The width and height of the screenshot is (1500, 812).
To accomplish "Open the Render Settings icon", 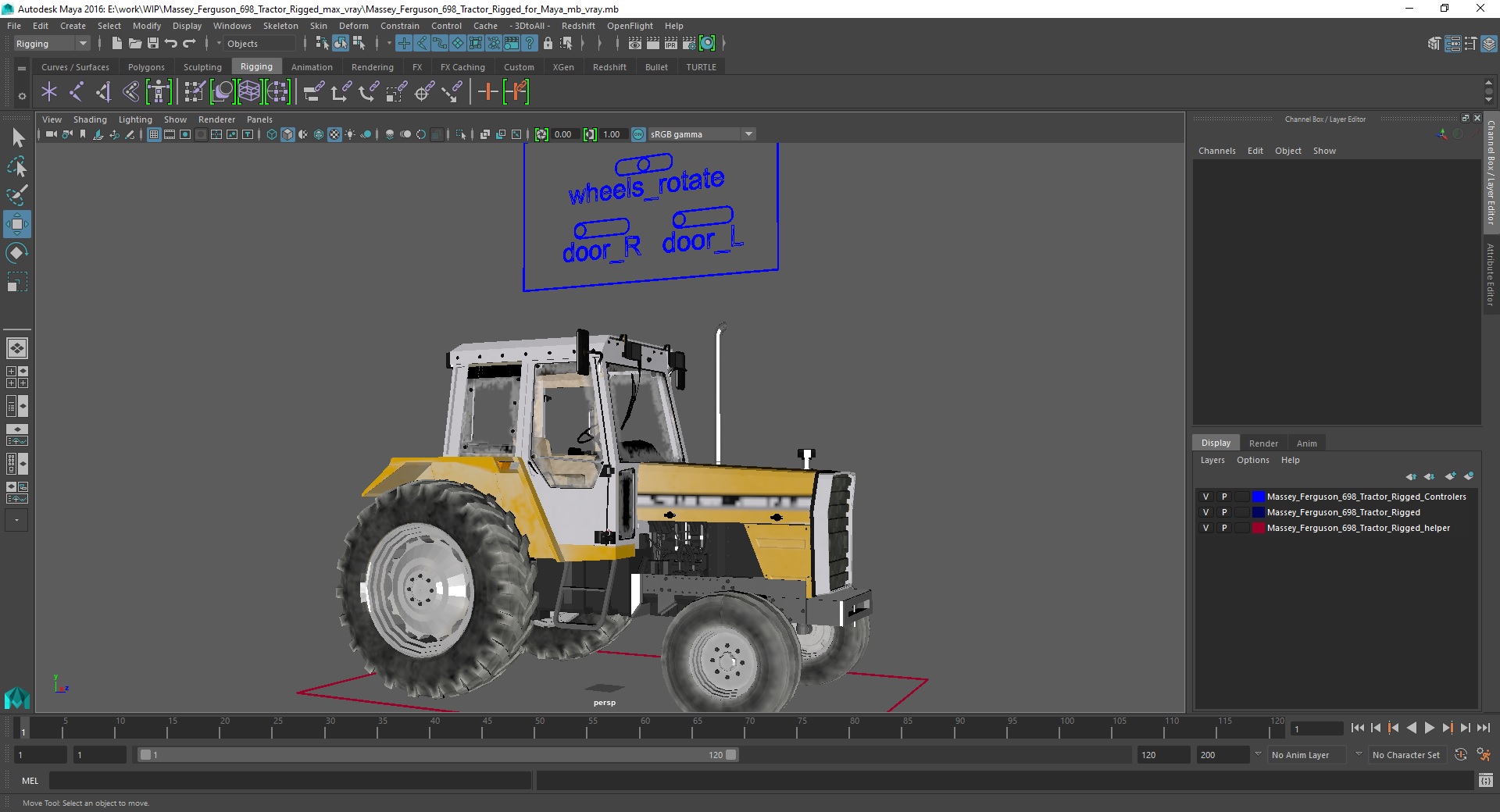I will pos(688,44).
